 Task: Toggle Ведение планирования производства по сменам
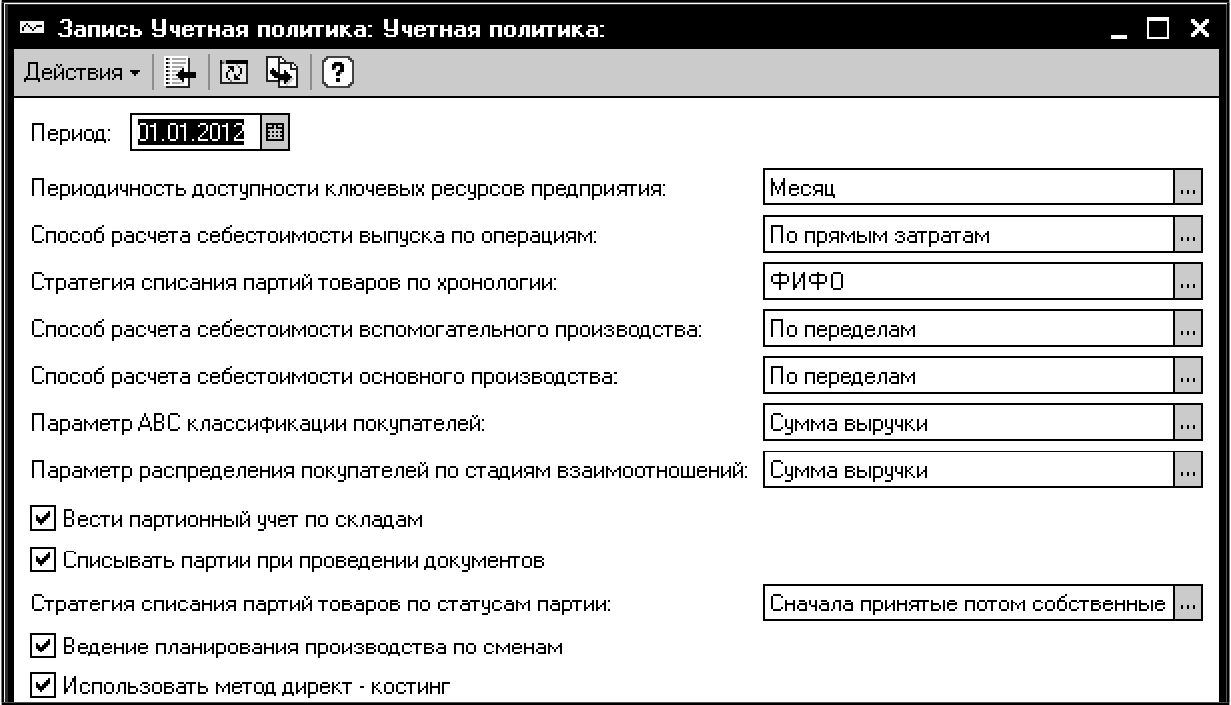(x=43, y=646)
